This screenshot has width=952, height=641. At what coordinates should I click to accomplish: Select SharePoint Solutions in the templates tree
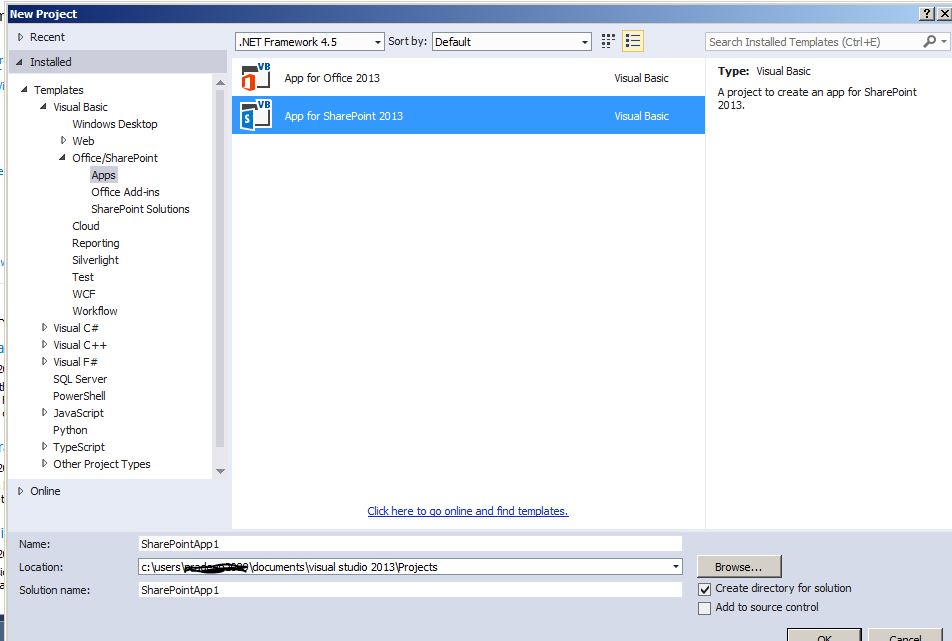click(x=140, y=208)
